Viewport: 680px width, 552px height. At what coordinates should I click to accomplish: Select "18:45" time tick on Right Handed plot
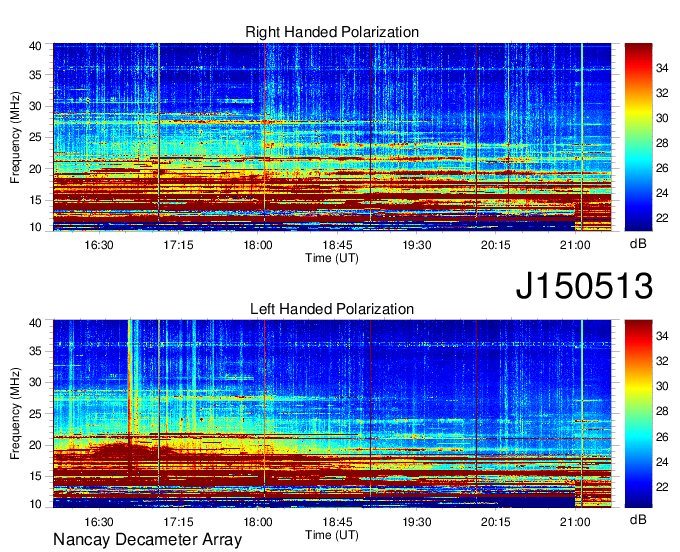[x=337, y=245]
